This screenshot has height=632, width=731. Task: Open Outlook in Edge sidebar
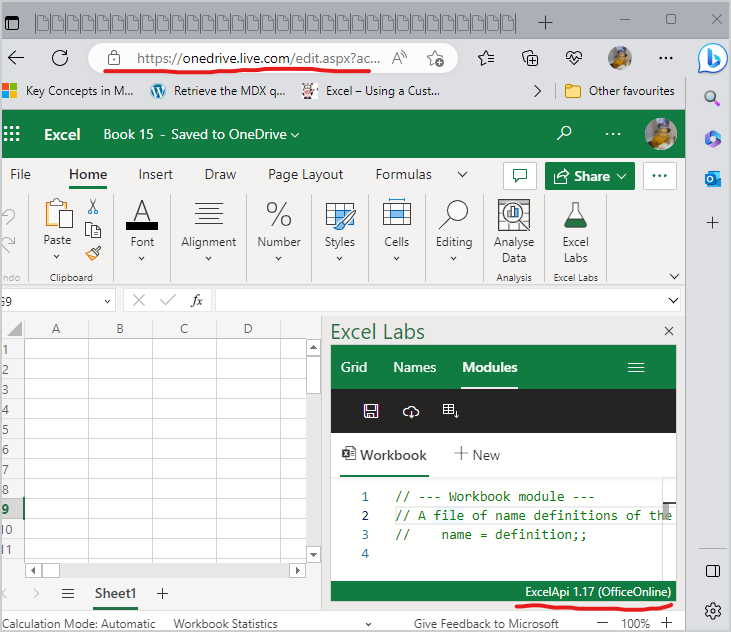click(712, 179)
